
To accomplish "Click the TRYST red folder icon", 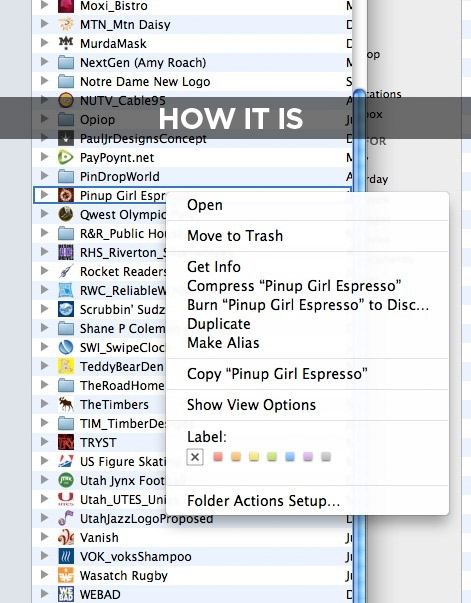I will coord(66,442).
